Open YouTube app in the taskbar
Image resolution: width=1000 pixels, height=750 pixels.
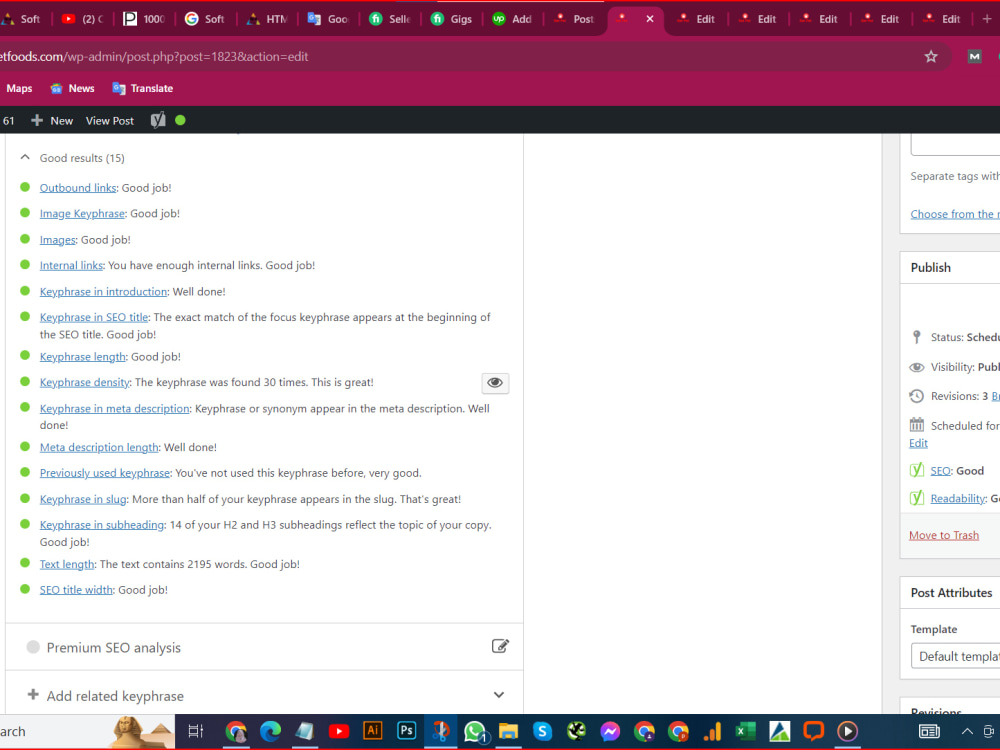click(x=339, y=731)
